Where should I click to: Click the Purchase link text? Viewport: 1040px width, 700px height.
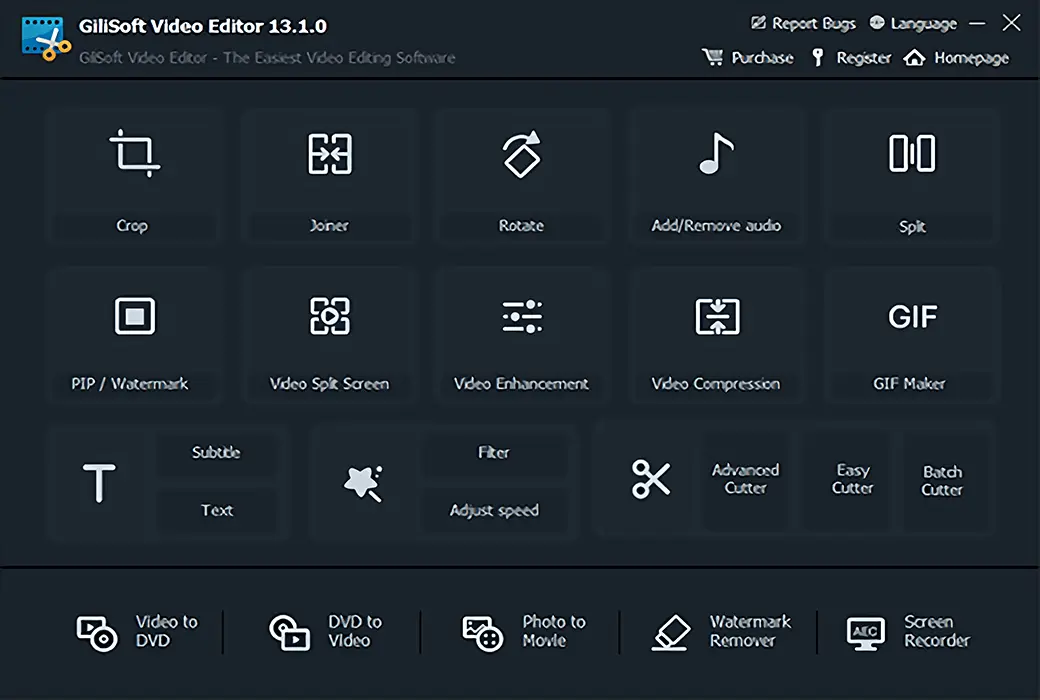tap(762, 58)
